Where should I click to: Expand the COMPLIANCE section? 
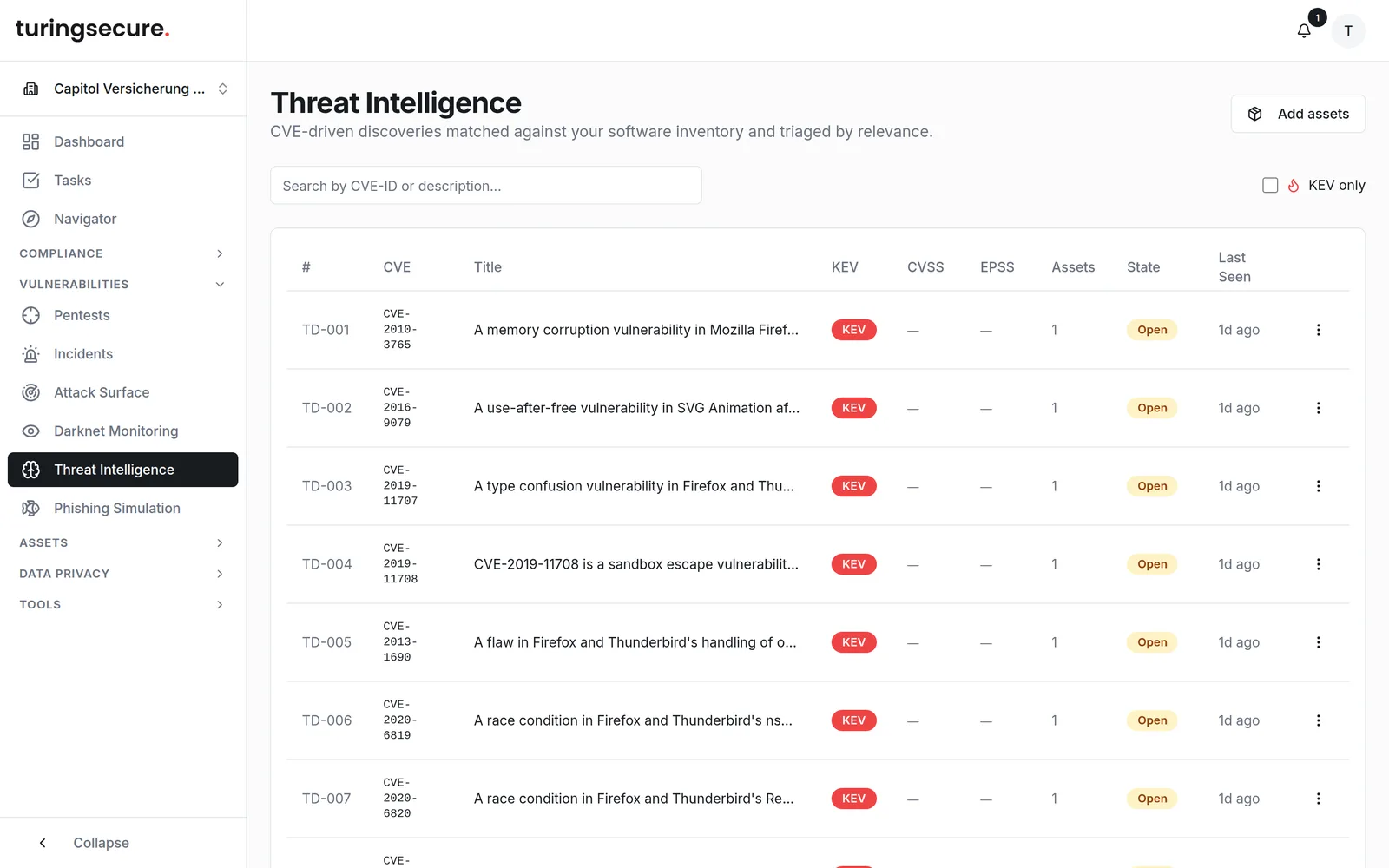123,253
